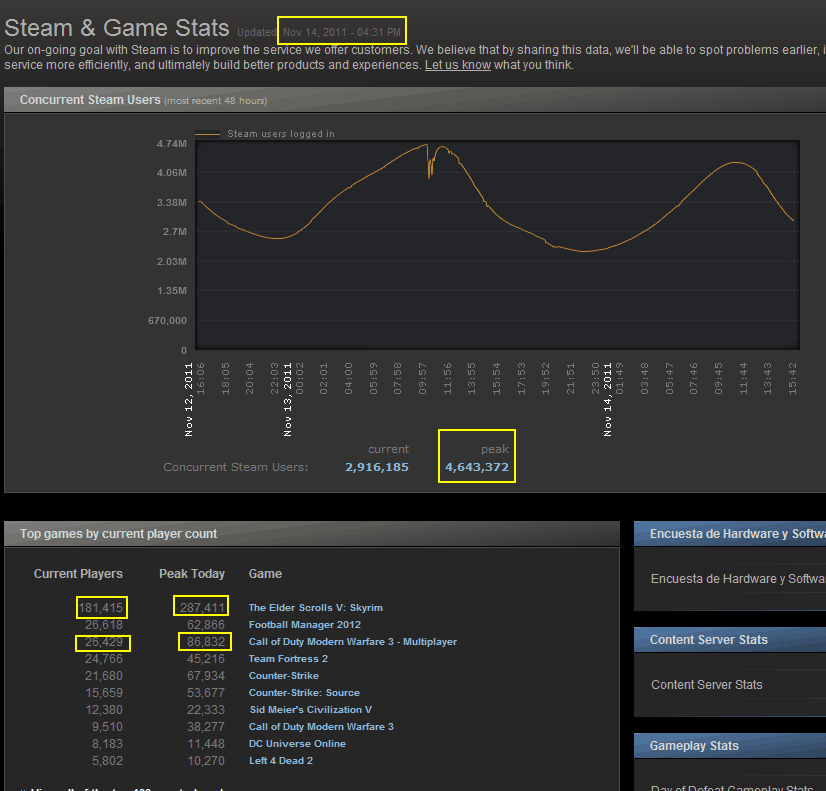
Task: Open Call of Duty Modern Warfare 3 single-player link
Action: (x=321, y=727)
